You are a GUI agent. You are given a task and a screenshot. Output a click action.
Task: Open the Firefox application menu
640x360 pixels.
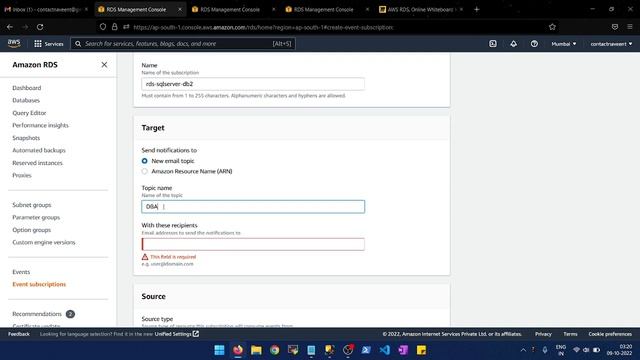coord(630,27)
